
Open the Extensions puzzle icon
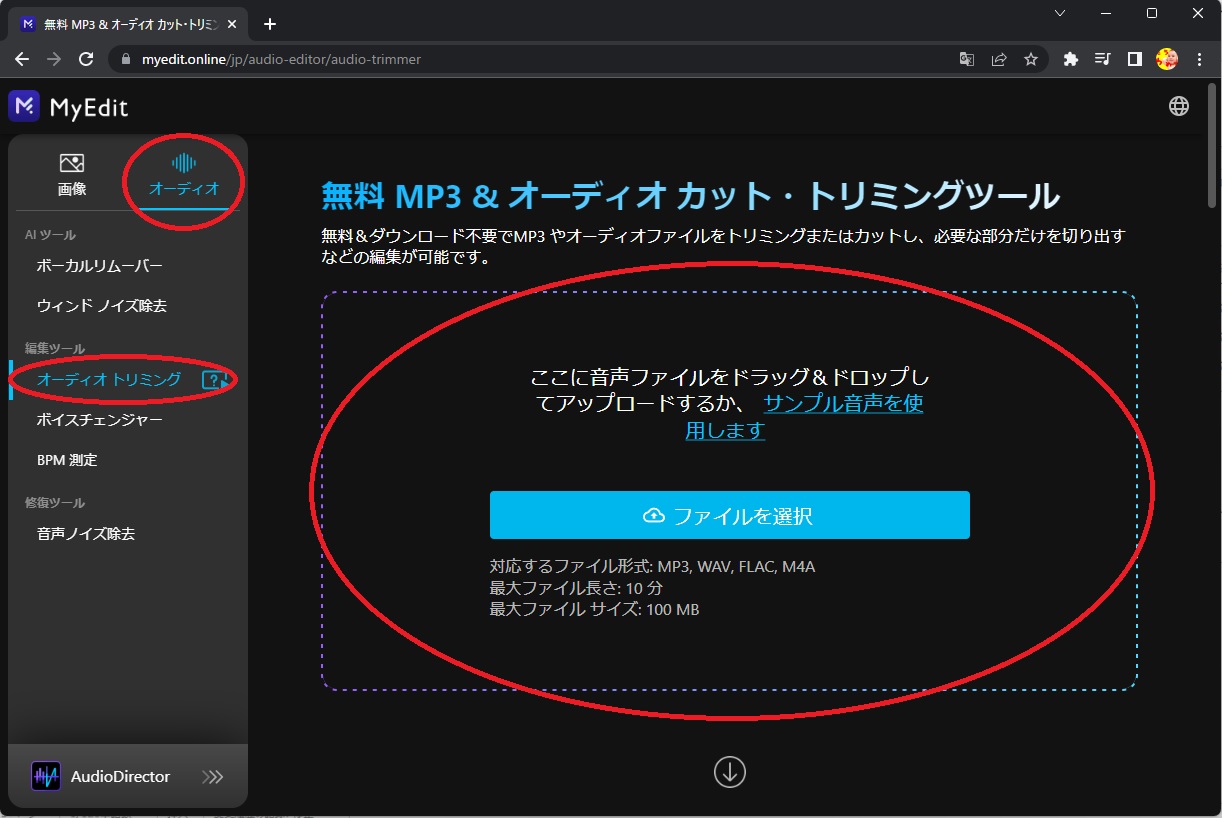coord(1071,59)
